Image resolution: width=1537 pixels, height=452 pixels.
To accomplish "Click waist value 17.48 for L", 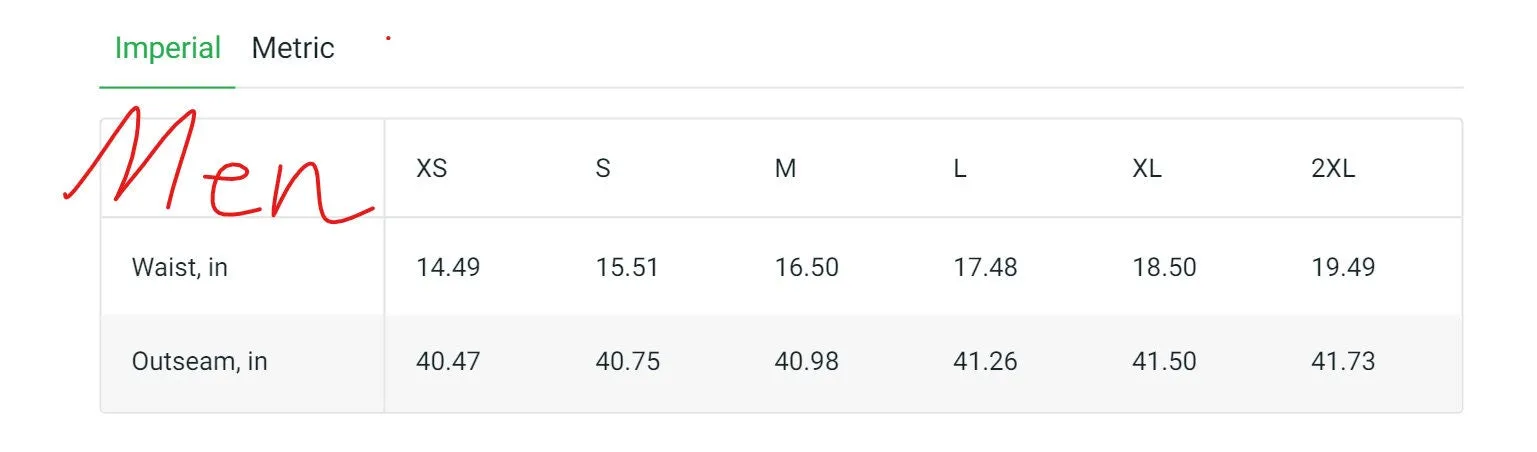I will (985, 268).
